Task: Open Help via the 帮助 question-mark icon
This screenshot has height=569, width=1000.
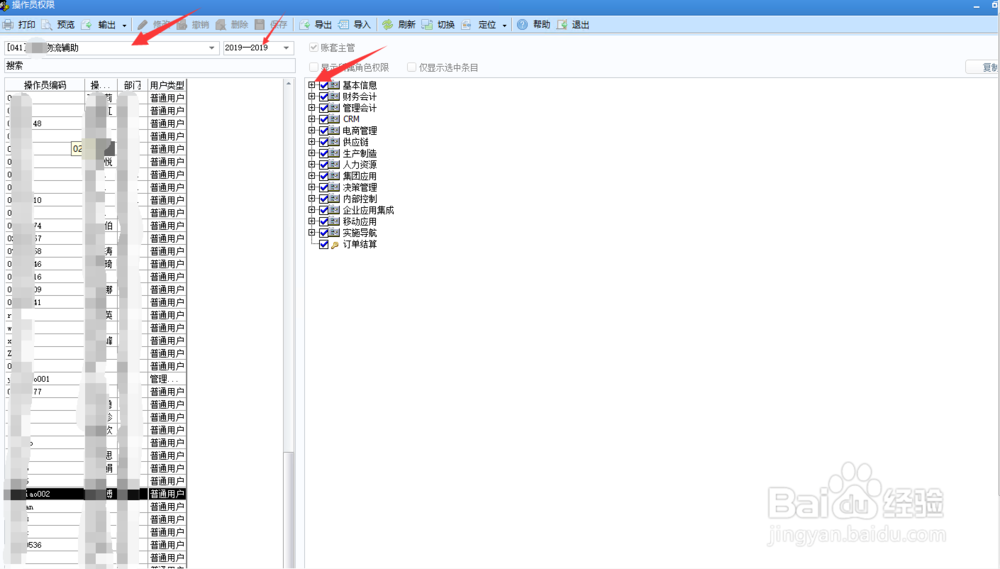Action: coord(522,25)
